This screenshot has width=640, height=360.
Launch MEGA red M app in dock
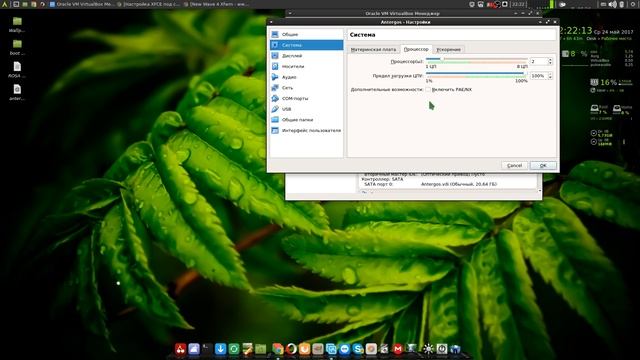pos(398,349)
